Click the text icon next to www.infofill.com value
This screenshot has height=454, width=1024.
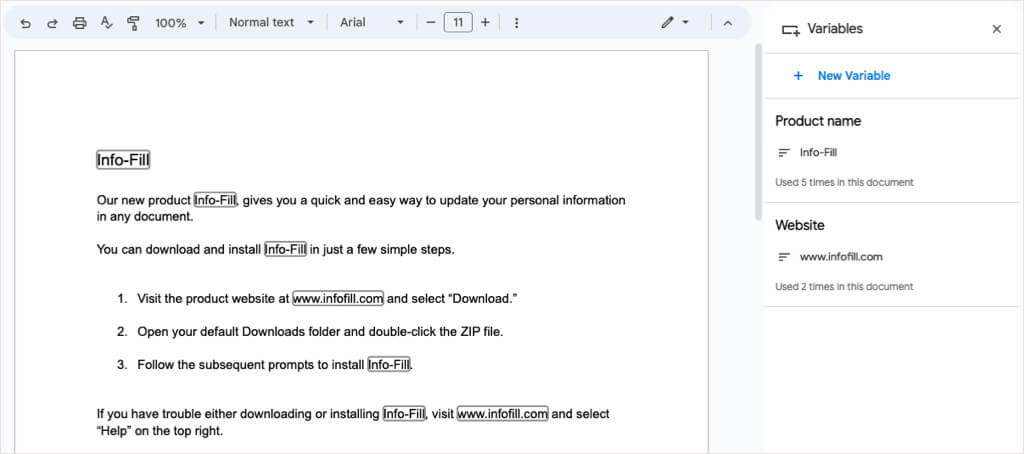[784, 257]
